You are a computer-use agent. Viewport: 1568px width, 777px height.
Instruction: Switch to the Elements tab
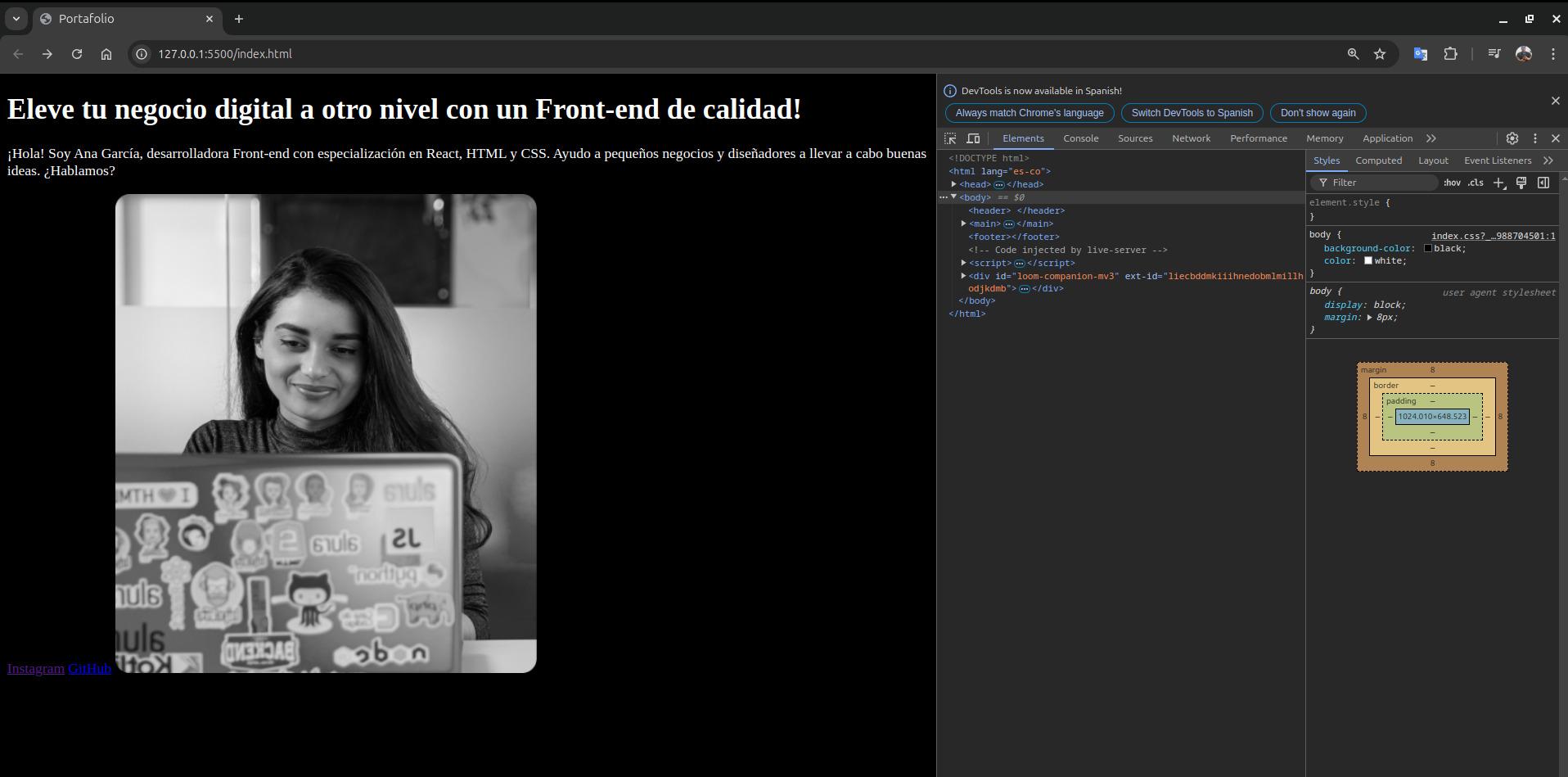coord(1023,138)
